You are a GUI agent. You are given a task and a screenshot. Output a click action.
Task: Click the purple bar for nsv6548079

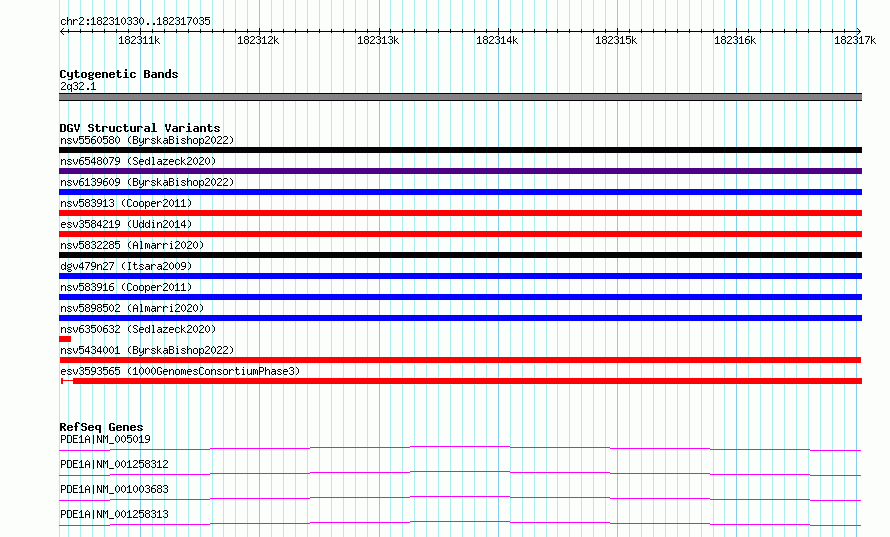pos(460,171)
